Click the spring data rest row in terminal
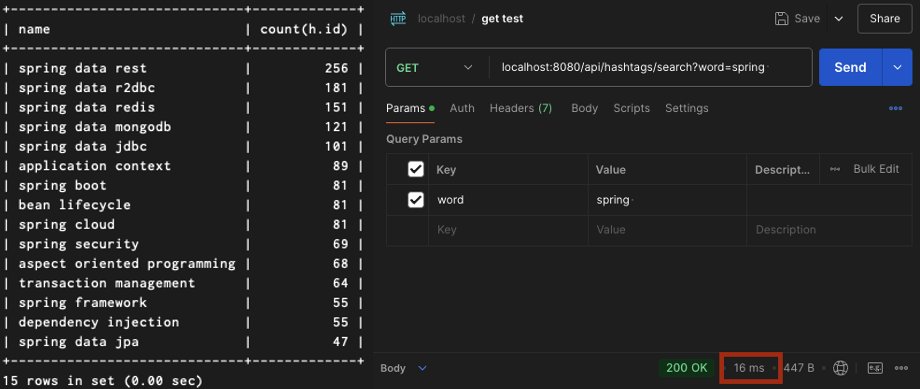920x389 pixels. coord(183,68)
